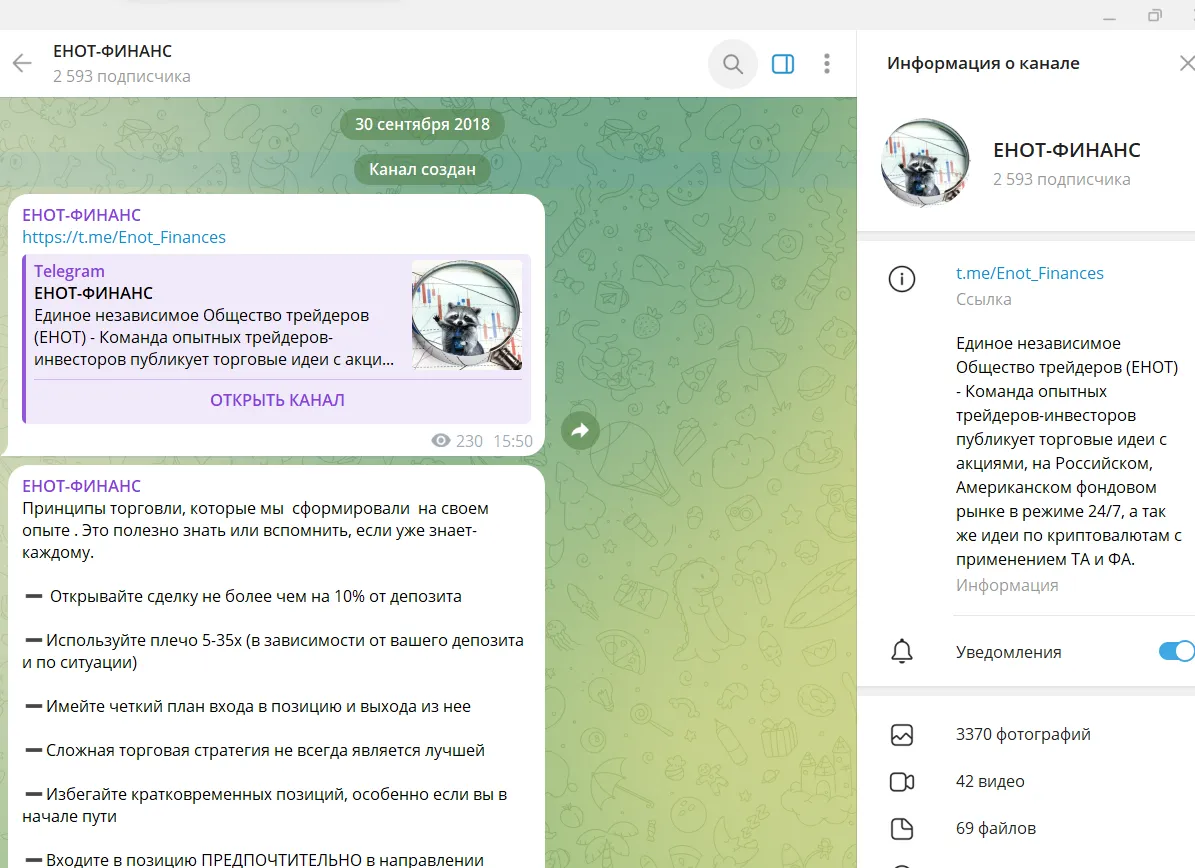The height and width of the screenshot is (868, 1195).
Task: Click the Канал создан service message
Action: 422,169
